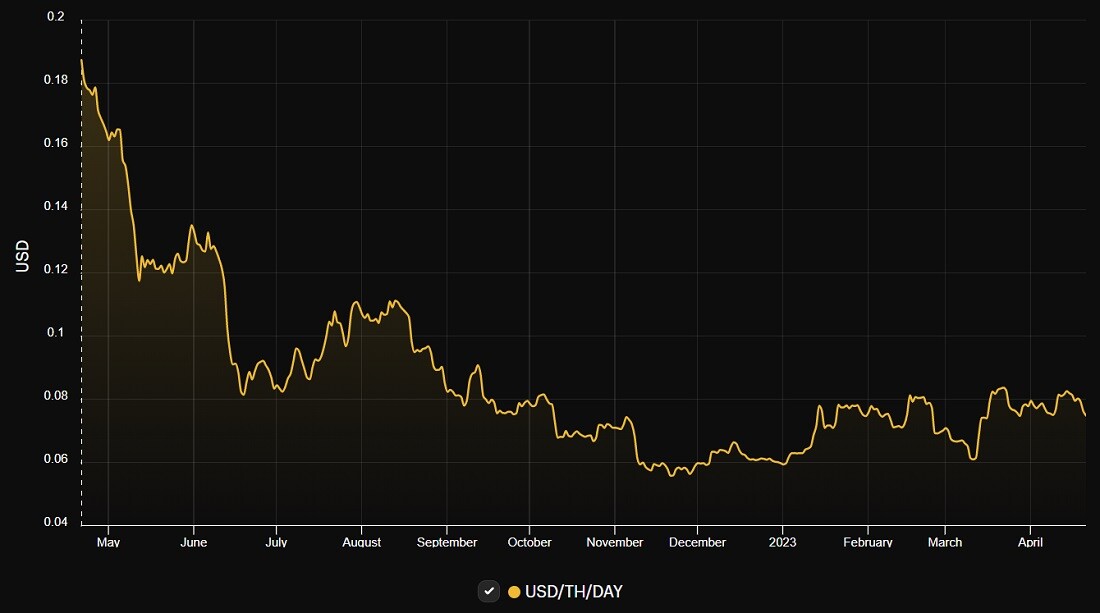Screen dimensions: 1100x613
Task: Select the July tick label
Action: pyautogui.click(x=276, y=542)
